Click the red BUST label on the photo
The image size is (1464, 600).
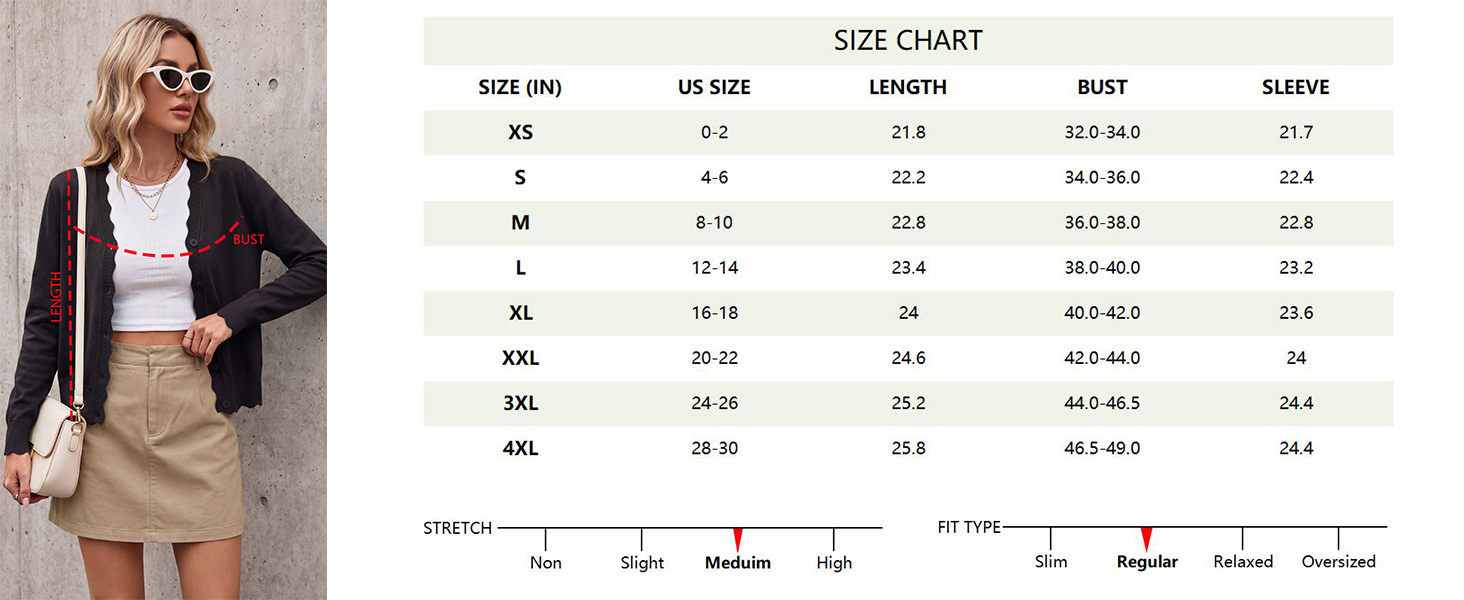coord(248,239)
